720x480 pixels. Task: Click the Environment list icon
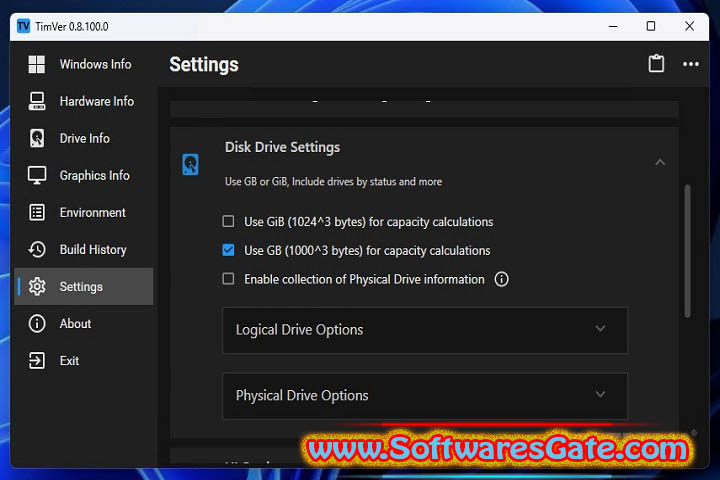pos(37,213)
